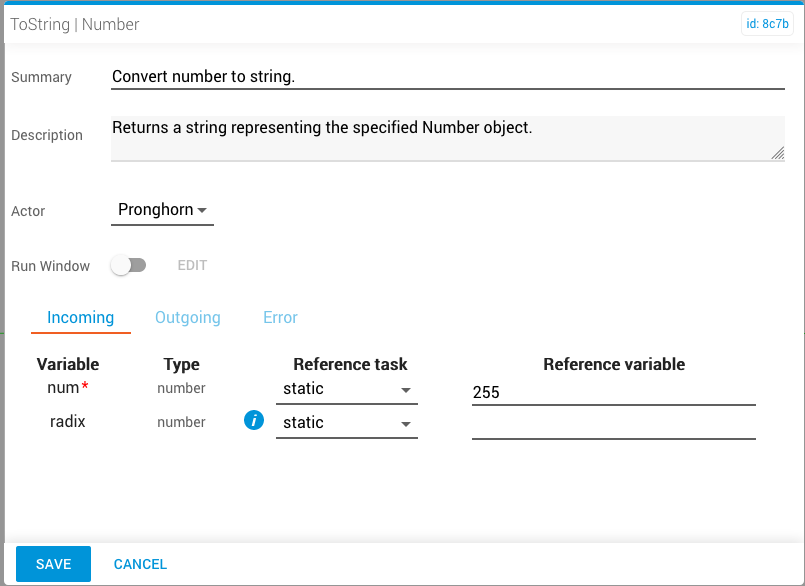Click the CANCEL button

[x=140, y=564]
